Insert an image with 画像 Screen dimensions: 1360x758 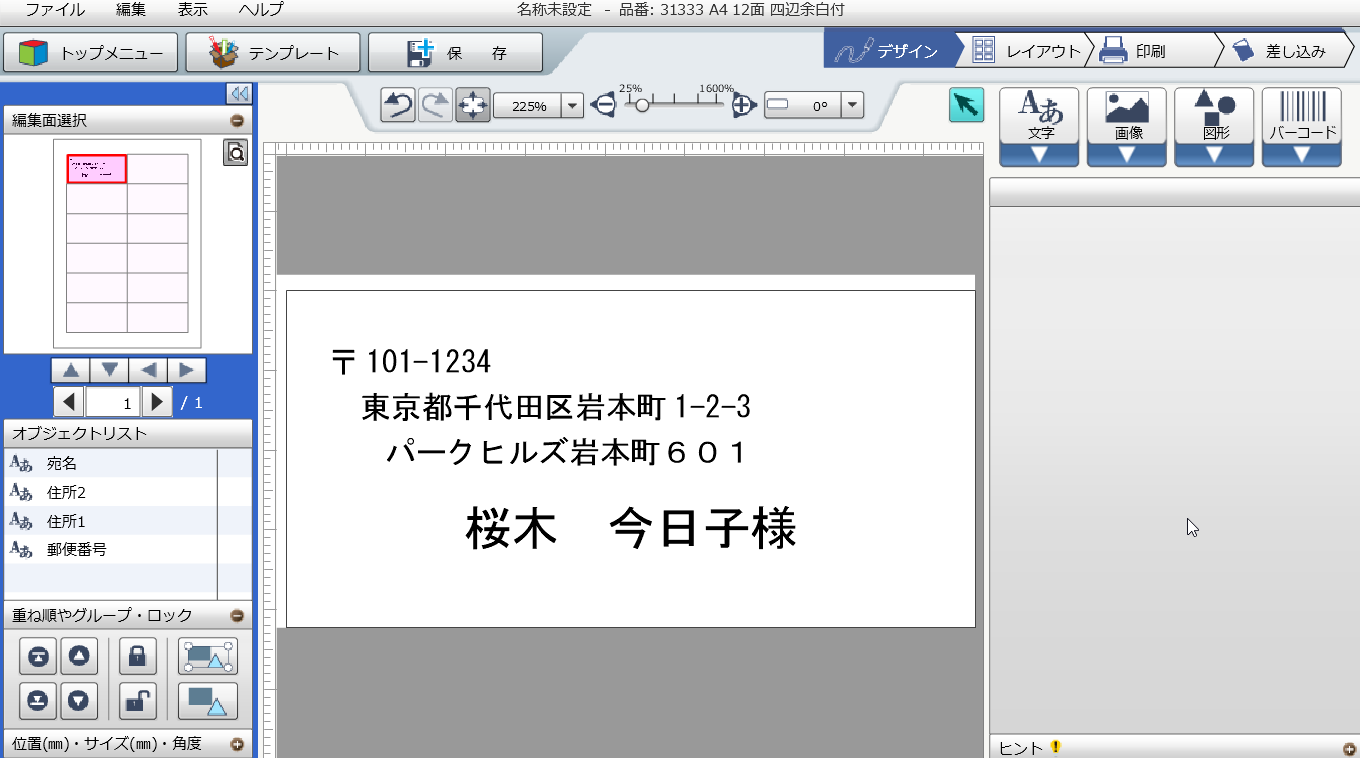click(1127, 116)
